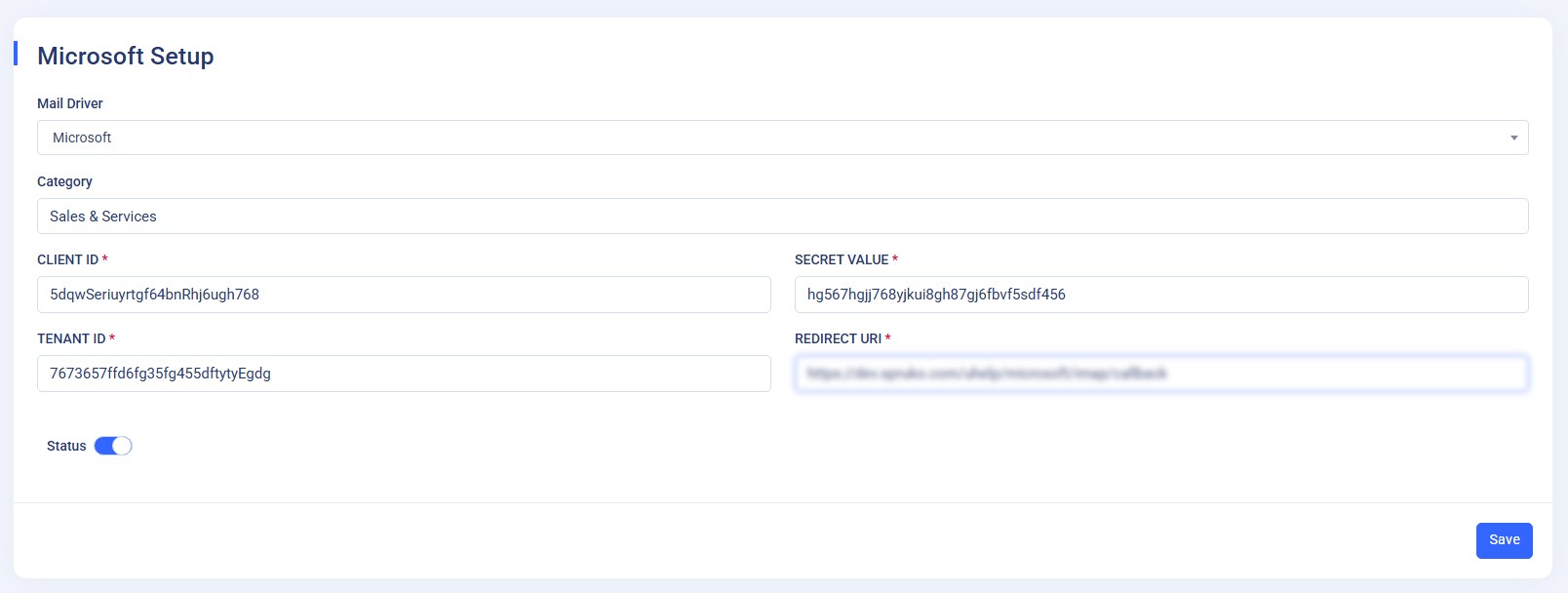Click the TENANT ID label
This screenshot has width=1568, height=593.
[x=71, y=338]
